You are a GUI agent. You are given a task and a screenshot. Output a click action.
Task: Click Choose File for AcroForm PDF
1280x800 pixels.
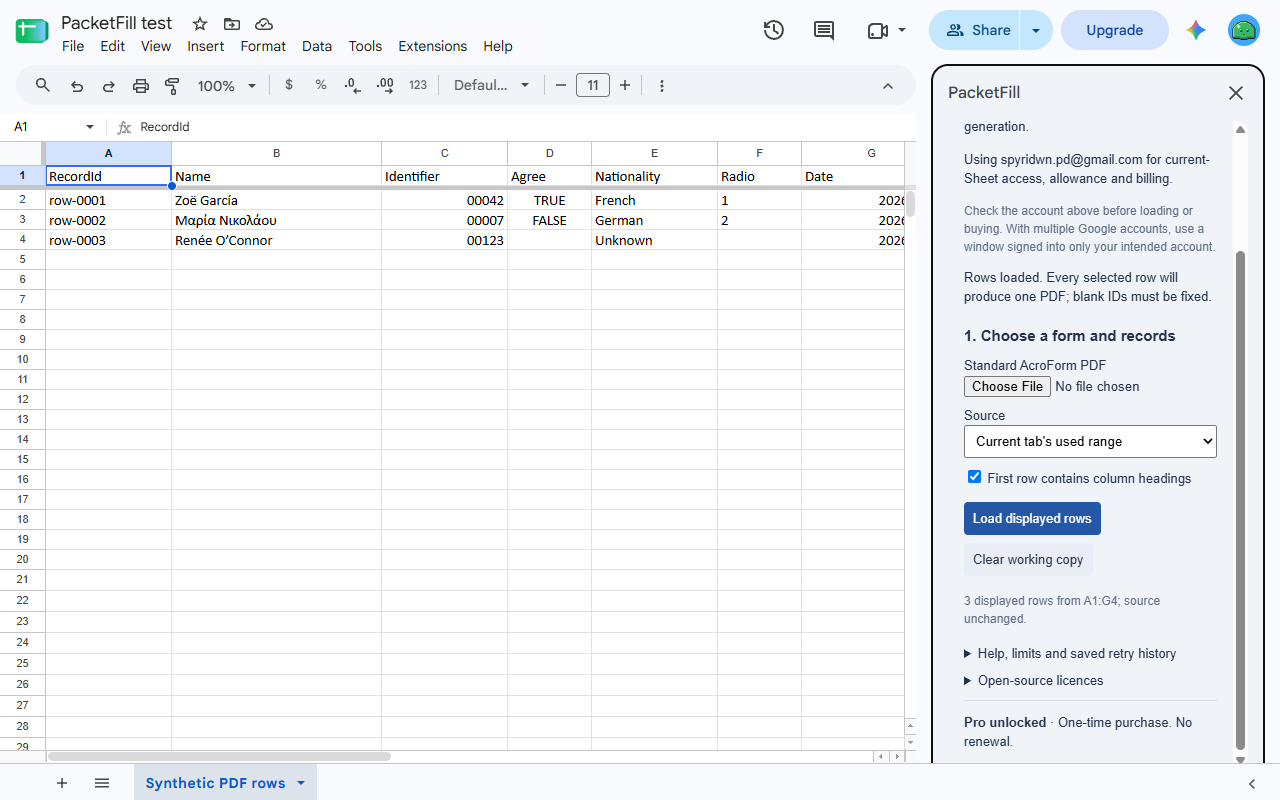pos(1007,386)
